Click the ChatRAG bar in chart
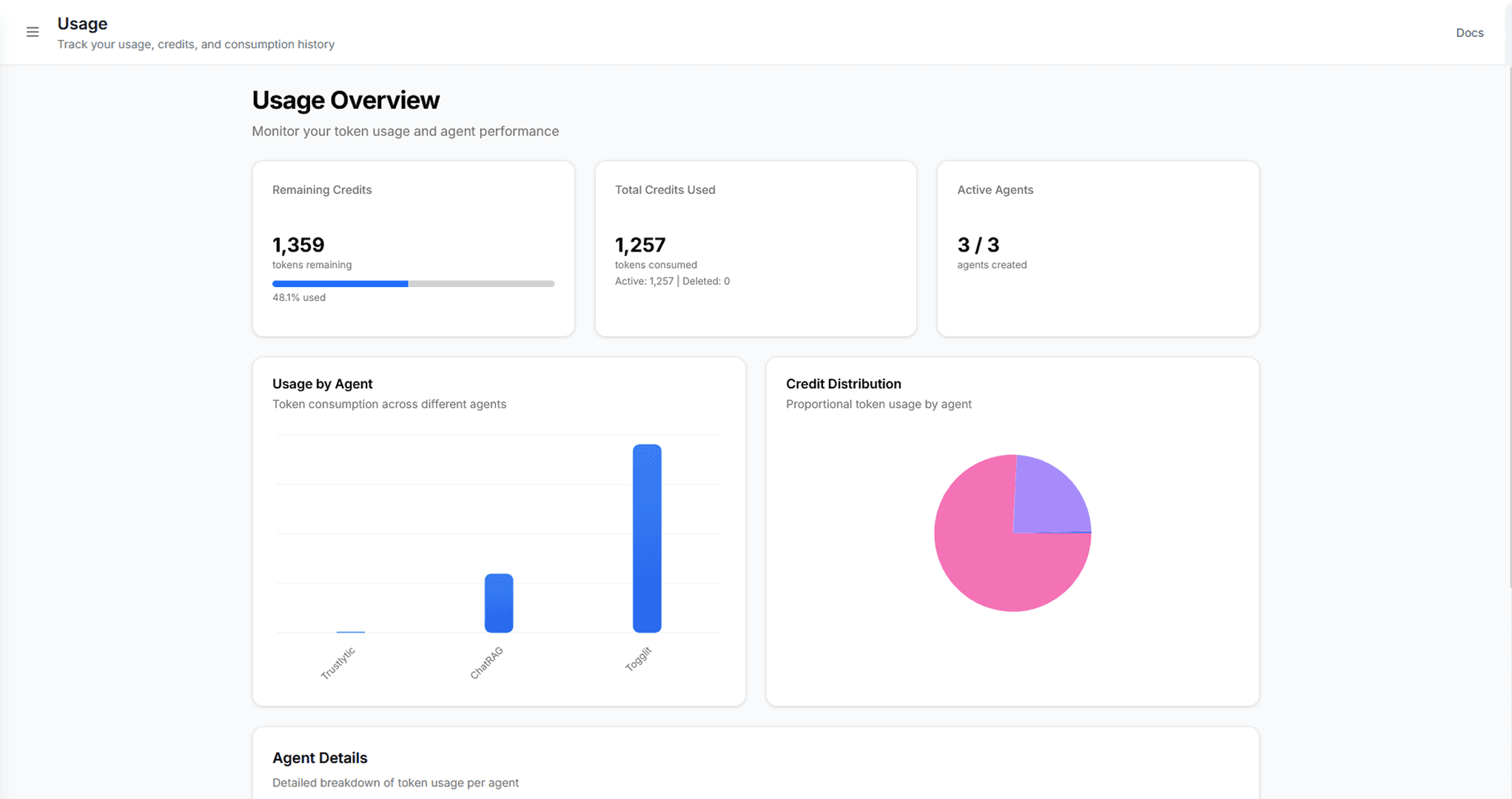1512x799 pixels. tap(499, 603)
